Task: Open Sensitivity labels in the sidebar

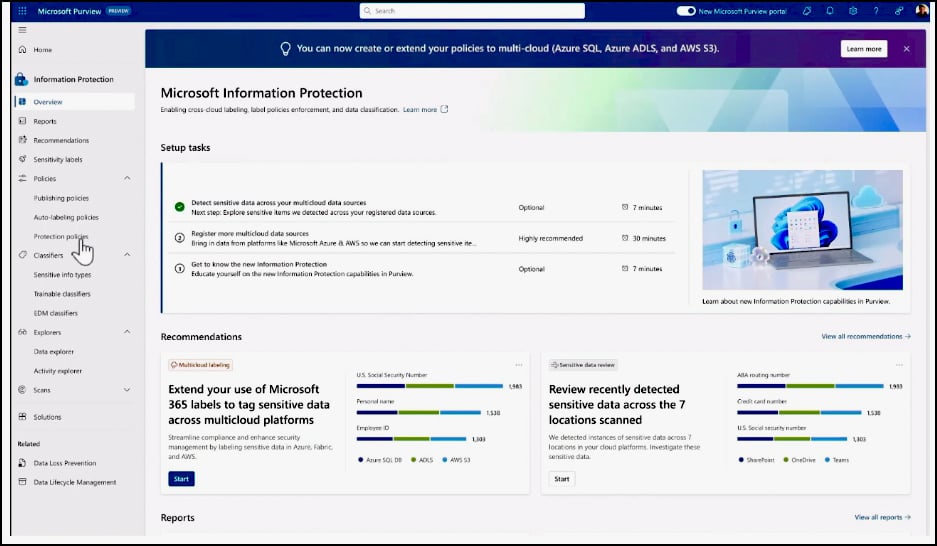Action: [x=58, y=159]
